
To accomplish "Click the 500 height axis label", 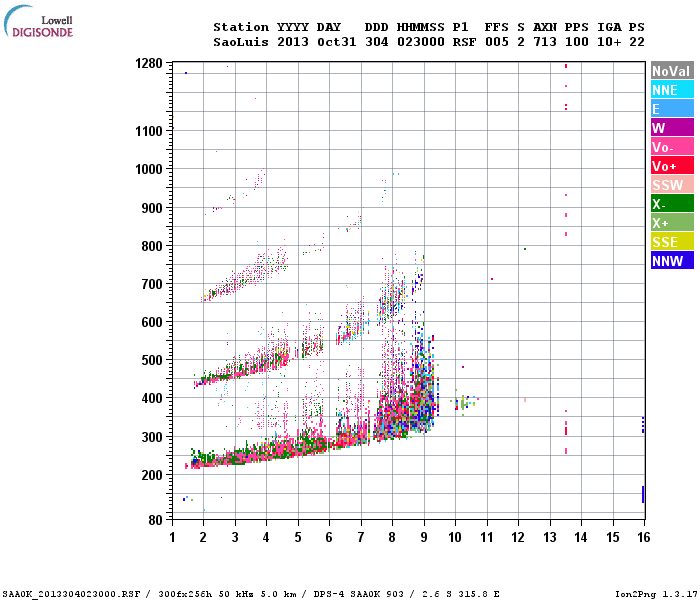I will (x=152, y=360).
